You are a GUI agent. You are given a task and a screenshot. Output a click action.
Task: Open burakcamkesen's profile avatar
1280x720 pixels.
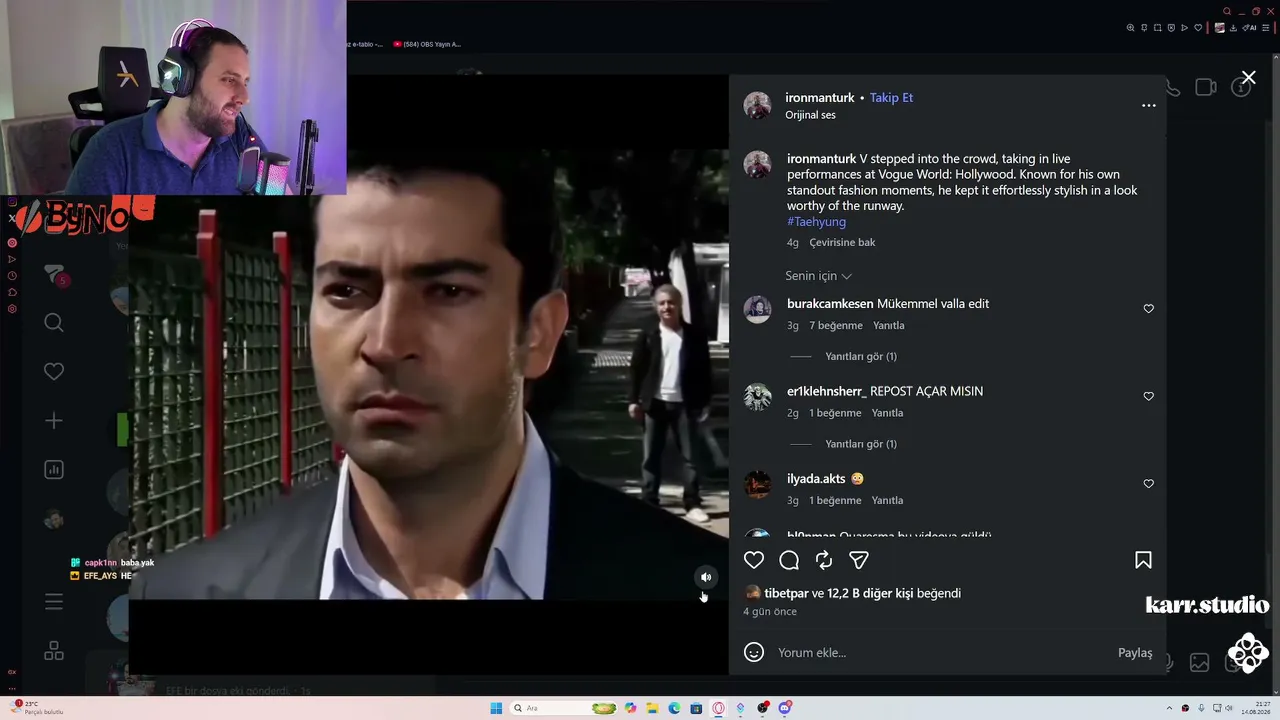point(757,310)
